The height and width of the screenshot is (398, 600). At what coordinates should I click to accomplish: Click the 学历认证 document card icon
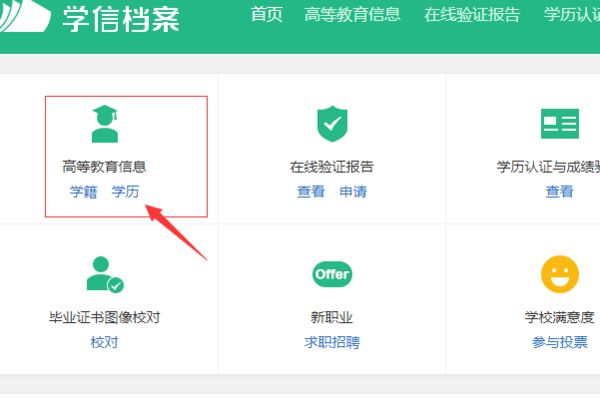tap(560, 124)
